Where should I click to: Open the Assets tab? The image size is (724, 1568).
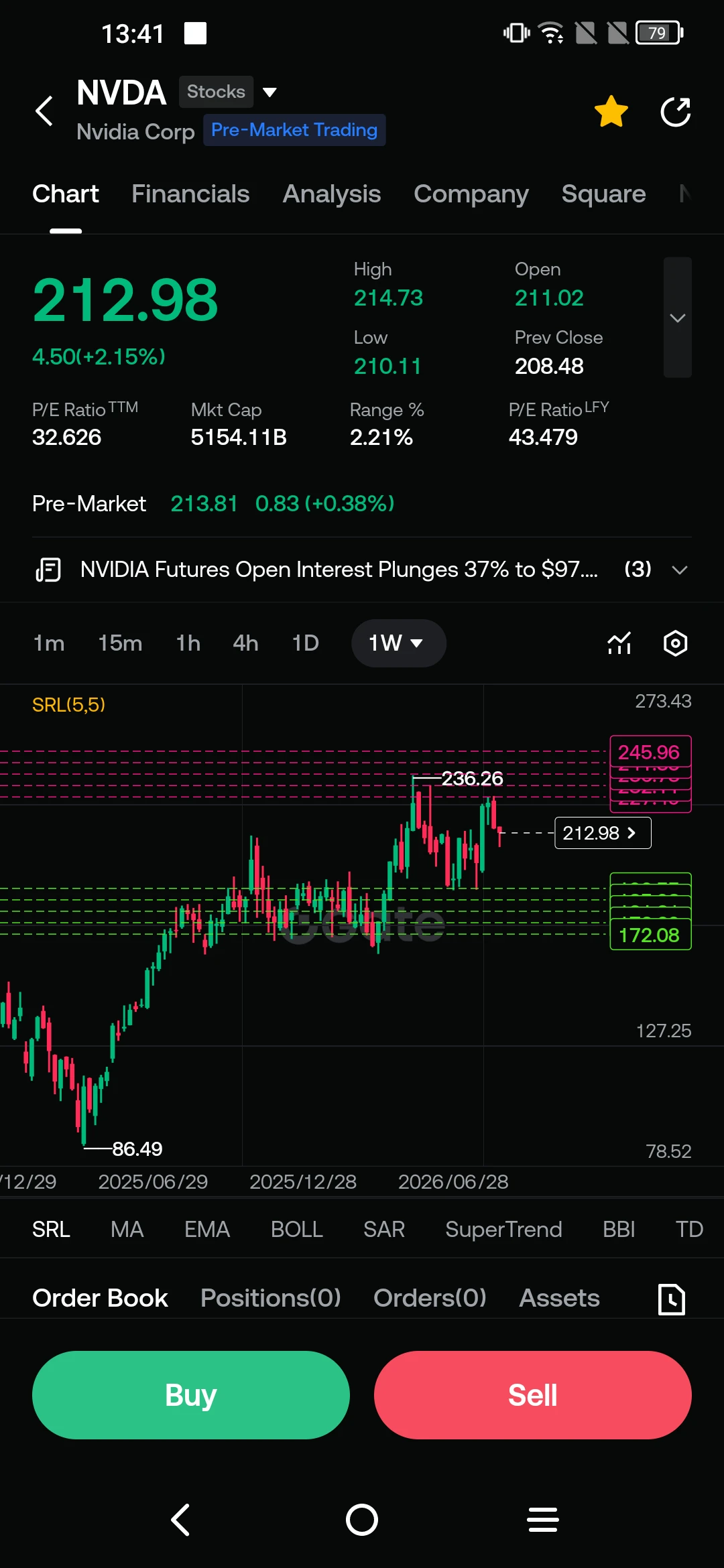tap(560, 1298)
